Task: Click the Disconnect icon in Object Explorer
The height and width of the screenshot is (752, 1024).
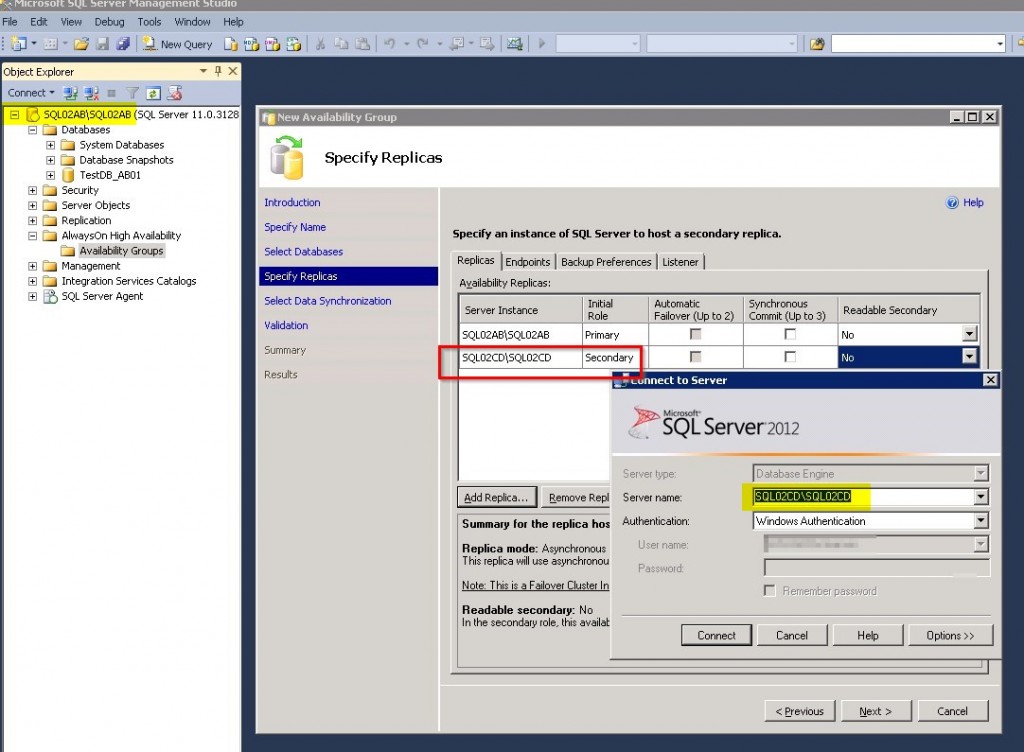Action: pyautogui.click(x=89, y=92)
